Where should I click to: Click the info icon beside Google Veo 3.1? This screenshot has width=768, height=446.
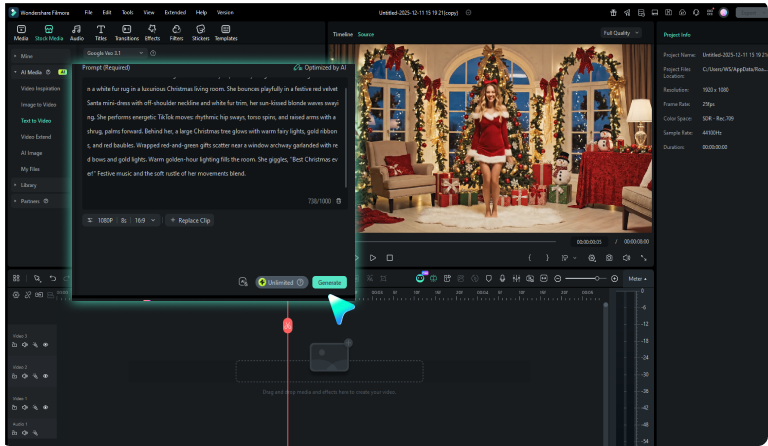coord(153,53)
